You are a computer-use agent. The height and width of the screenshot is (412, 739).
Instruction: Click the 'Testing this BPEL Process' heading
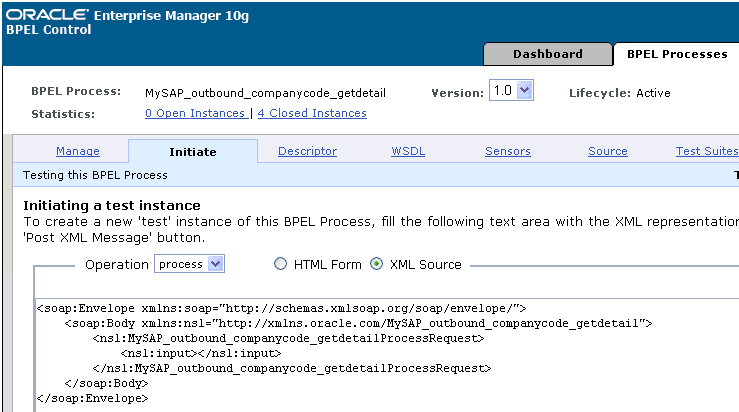coord(95,175)
